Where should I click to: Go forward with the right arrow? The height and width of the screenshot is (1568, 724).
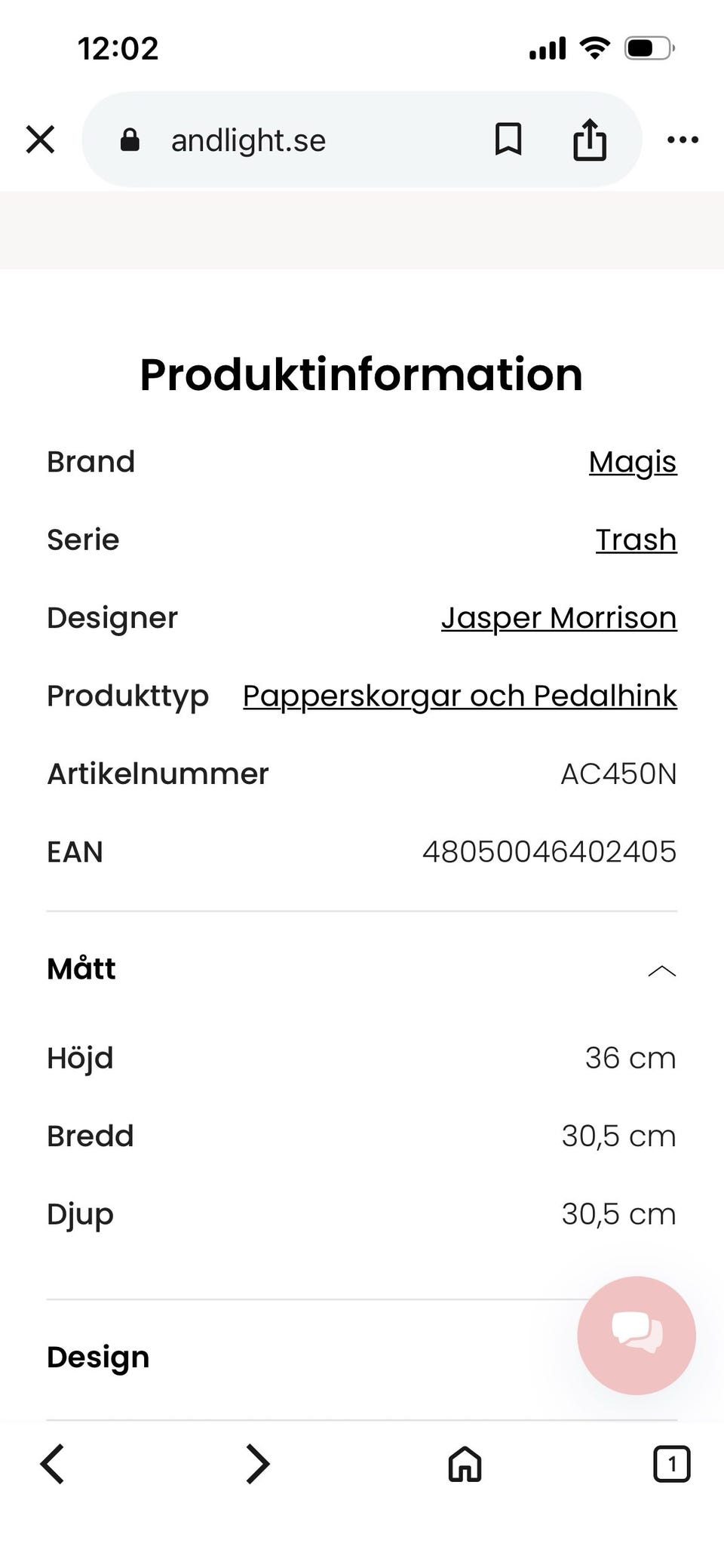258,1464
